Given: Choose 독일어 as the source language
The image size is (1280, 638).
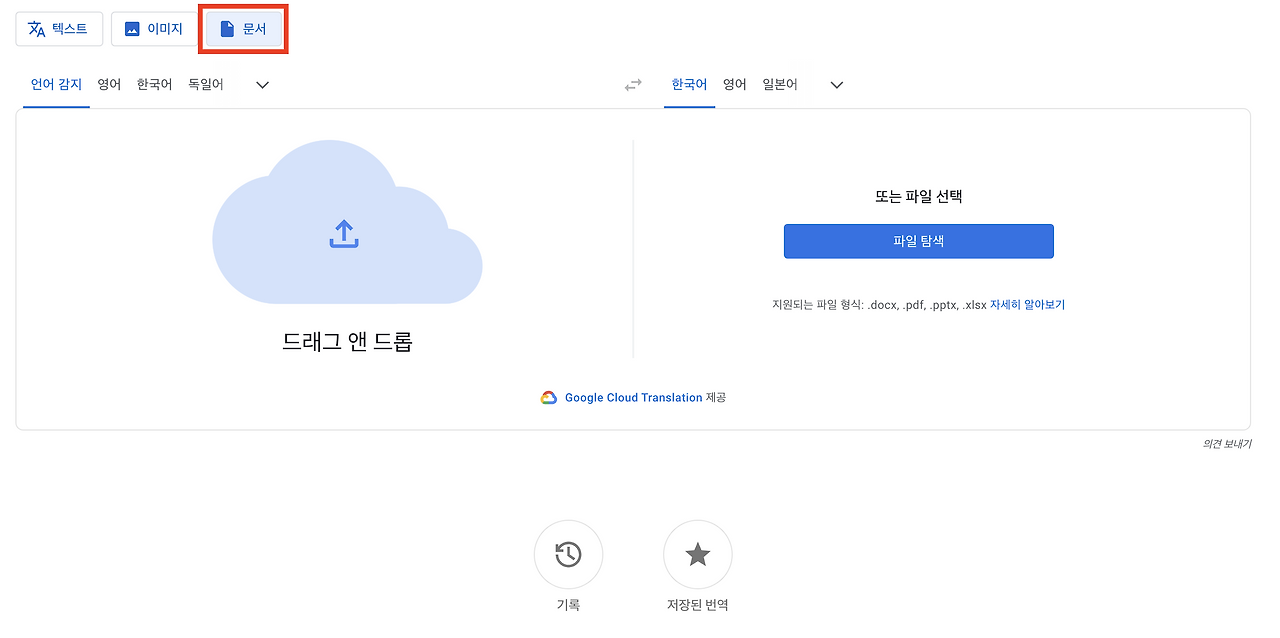Looking at the screenshot, I should point(205,84).
